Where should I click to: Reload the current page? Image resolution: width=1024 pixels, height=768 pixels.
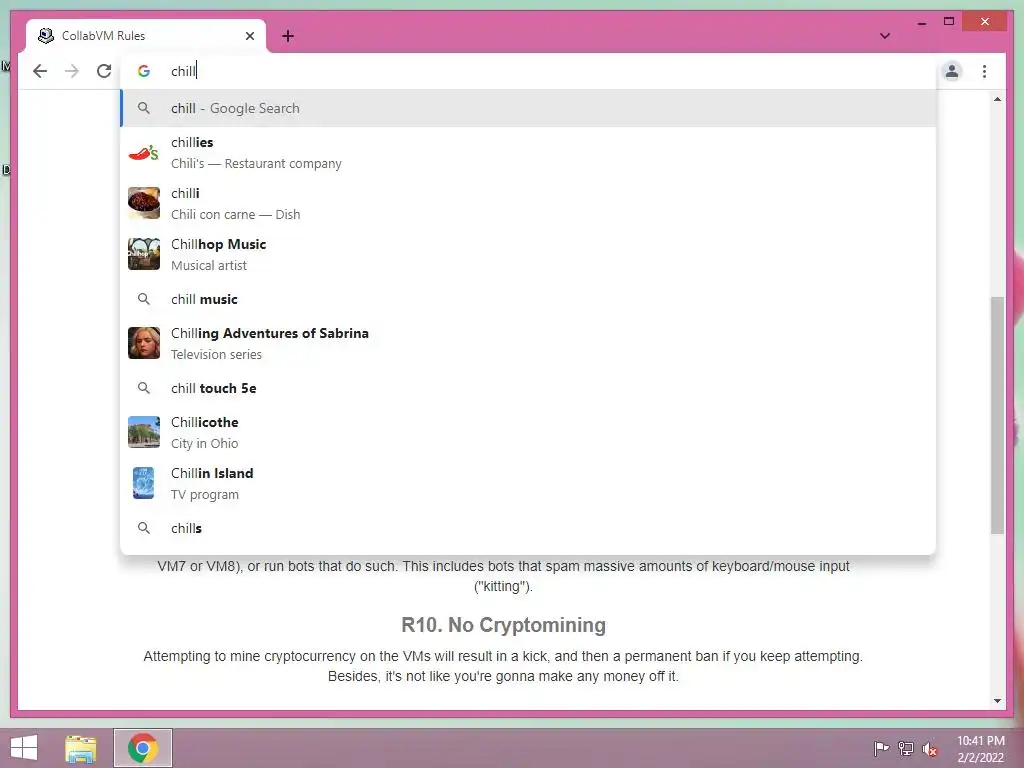pyautogui.click(x=104, y=71)
